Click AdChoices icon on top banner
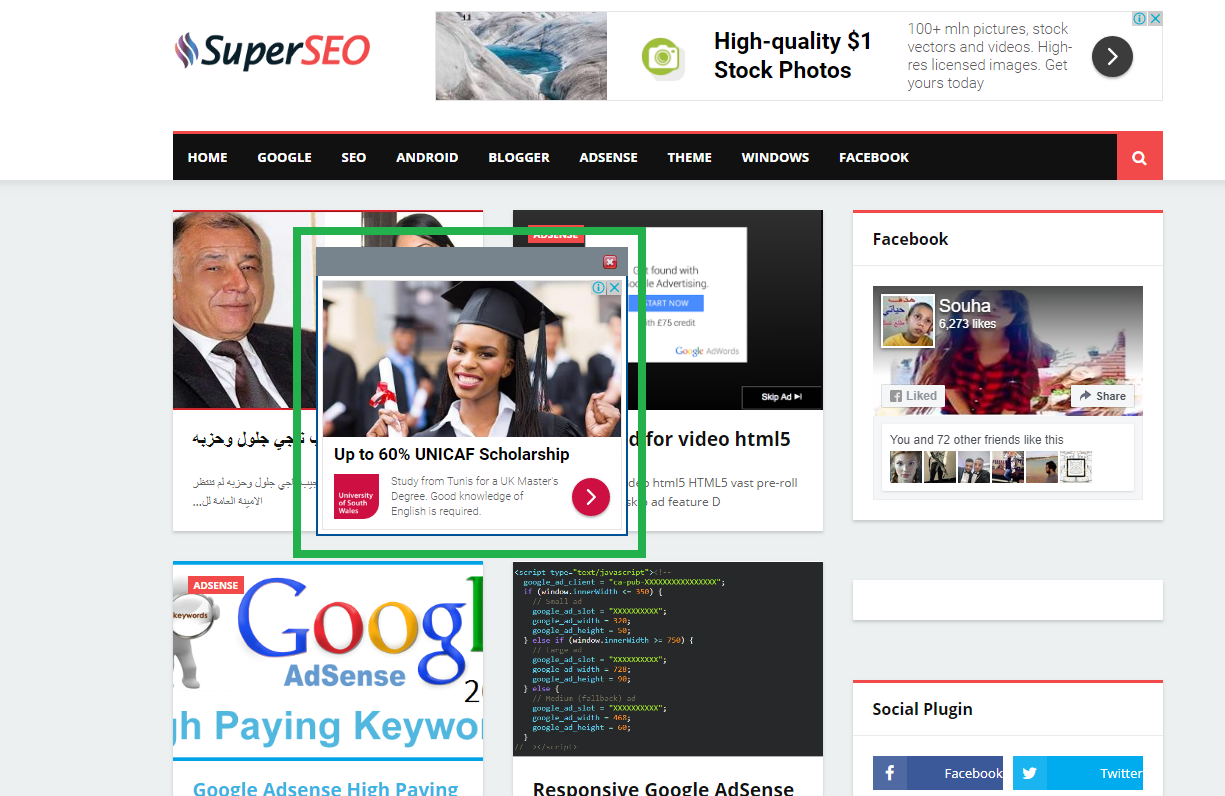The height and width of the screenshot is (796, 1225). pyautogui.click(x=1139, y=19)
